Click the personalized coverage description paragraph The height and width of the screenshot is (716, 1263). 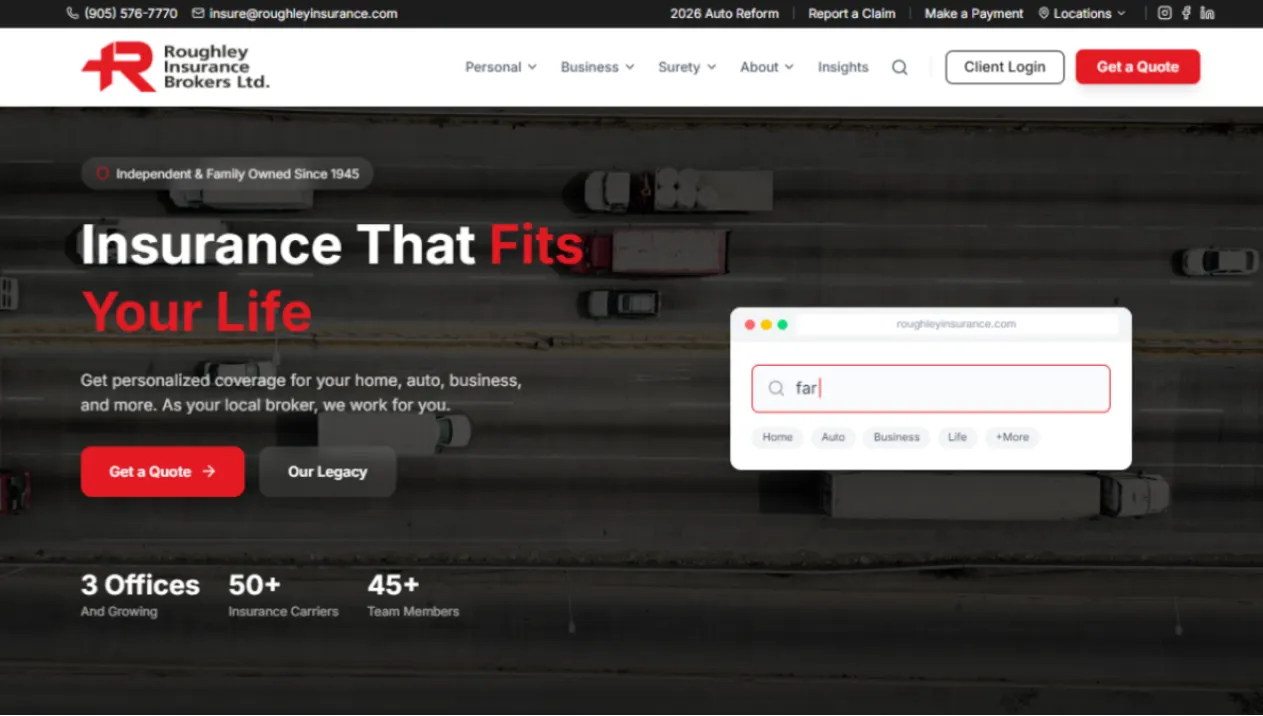click(301, 393)
